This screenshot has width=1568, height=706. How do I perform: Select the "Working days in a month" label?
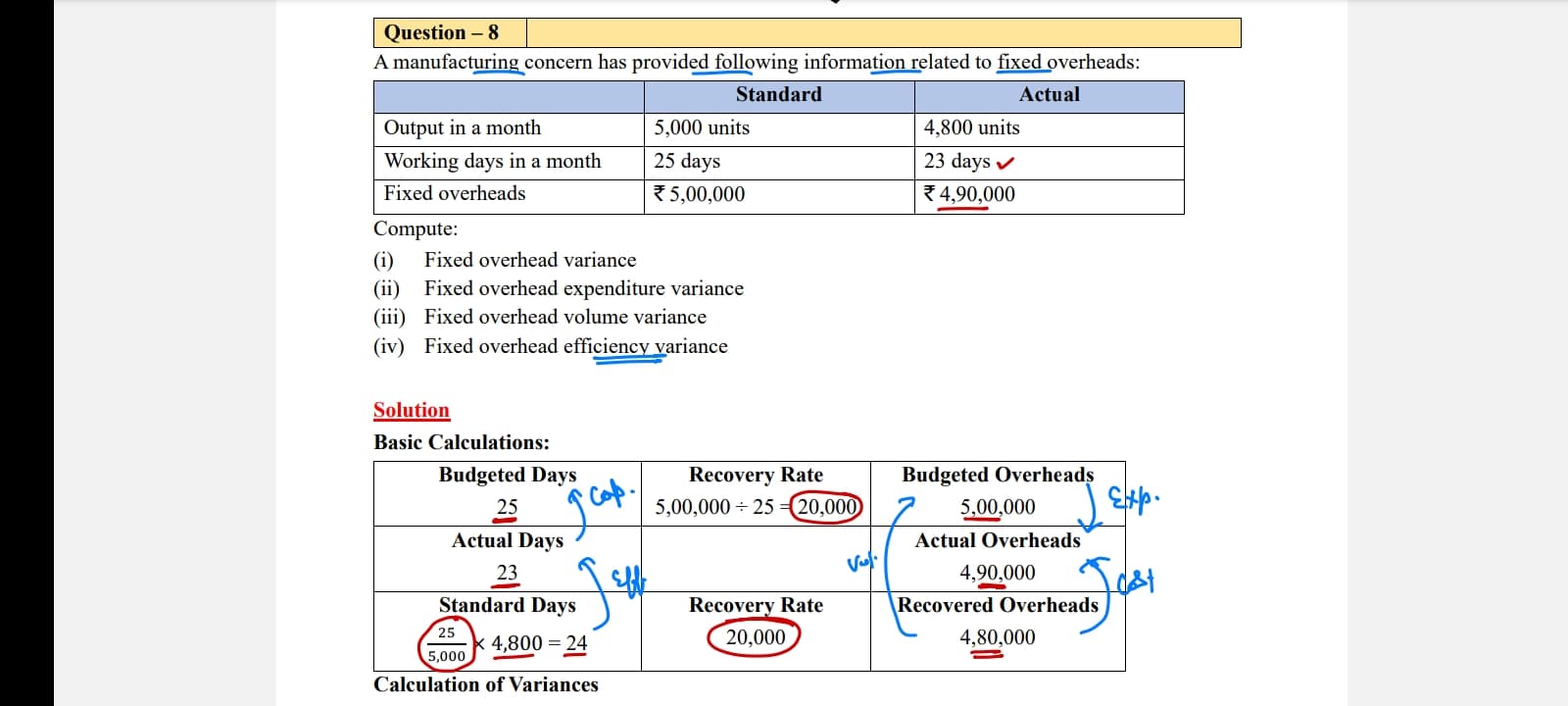pos(493,161)
